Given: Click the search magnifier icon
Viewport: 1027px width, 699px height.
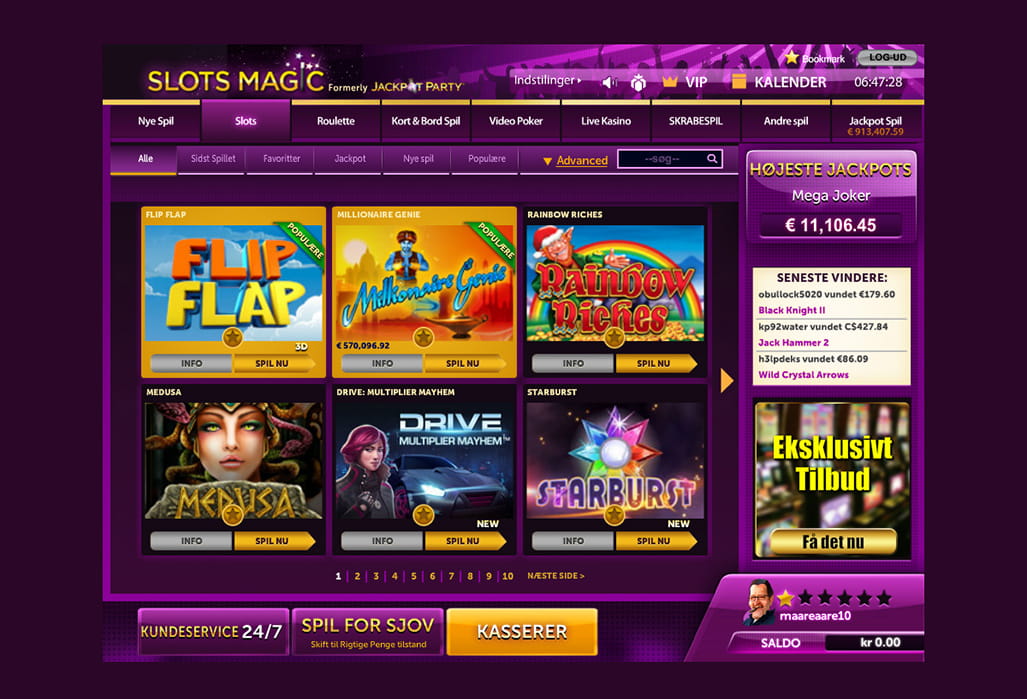Looking at the screenshot, I should pos(712,159).
